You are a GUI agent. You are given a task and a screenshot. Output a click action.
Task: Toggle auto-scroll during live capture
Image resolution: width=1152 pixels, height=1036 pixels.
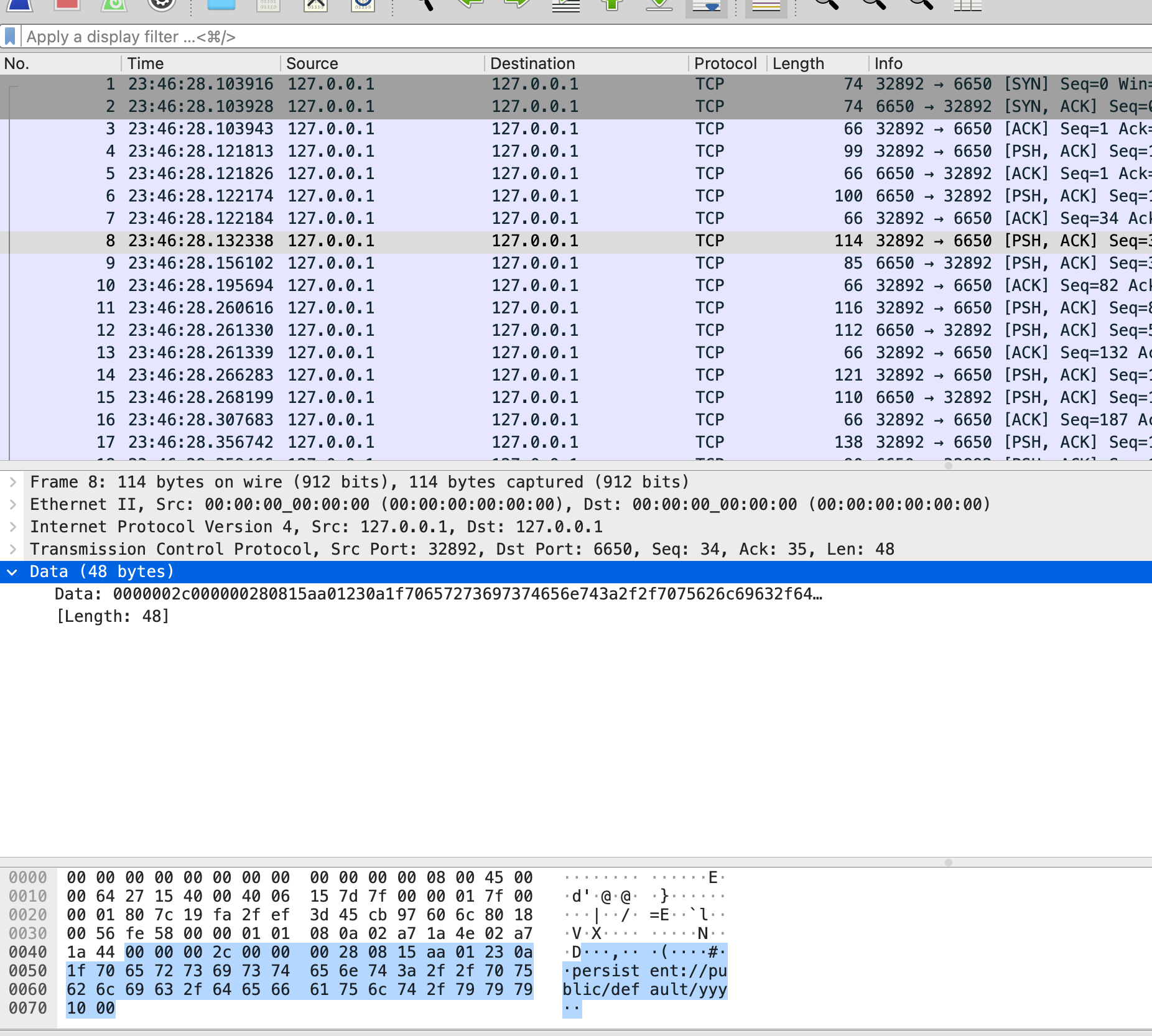[706, 6]
